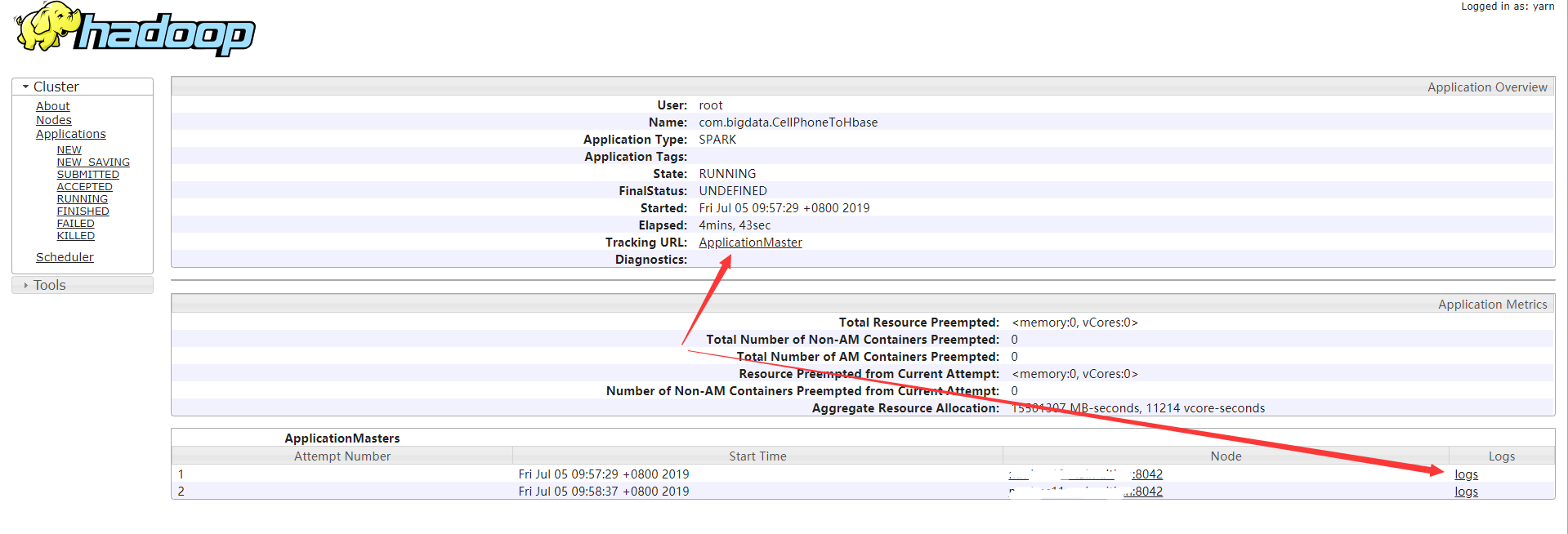Open logs for attempt number 1
Image resolution: width=1568 pixels, height=534 pixels.
(1466, 474)
